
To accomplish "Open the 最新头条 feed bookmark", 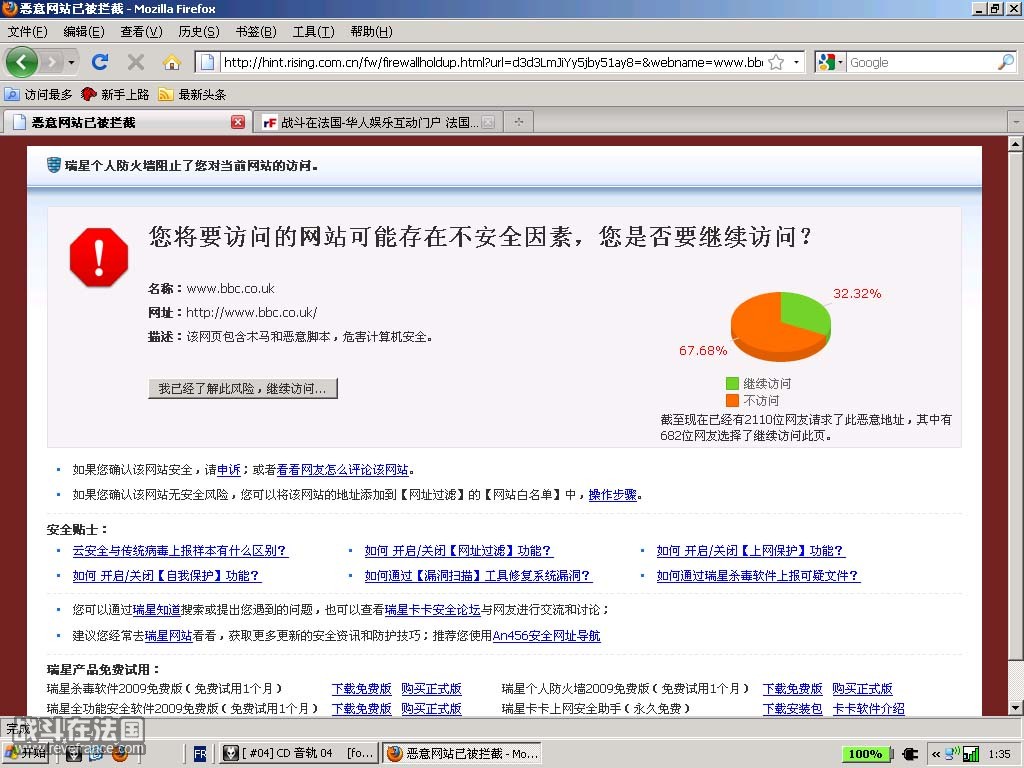I will 193,95.
